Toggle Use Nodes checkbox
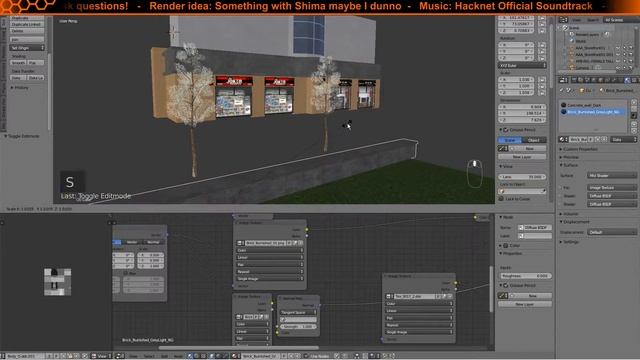640x360 pixels. [x=306, y=356]
